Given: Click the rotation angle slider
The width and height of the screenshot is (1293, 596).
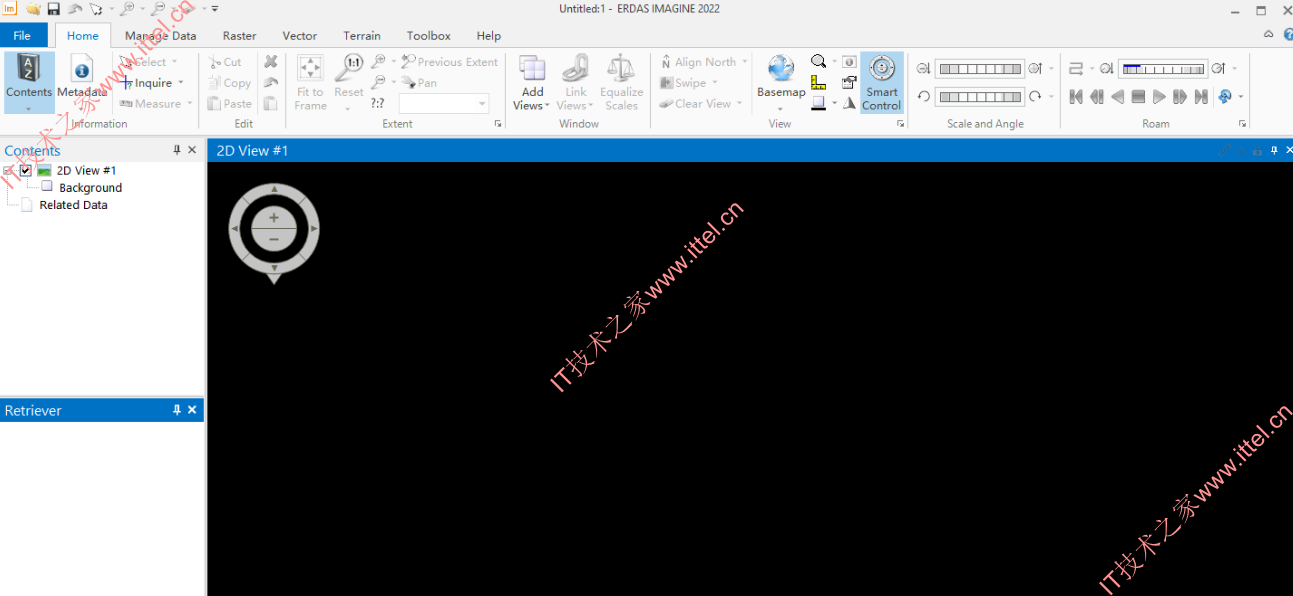Looking at the screenshot, I should point(980,97).
